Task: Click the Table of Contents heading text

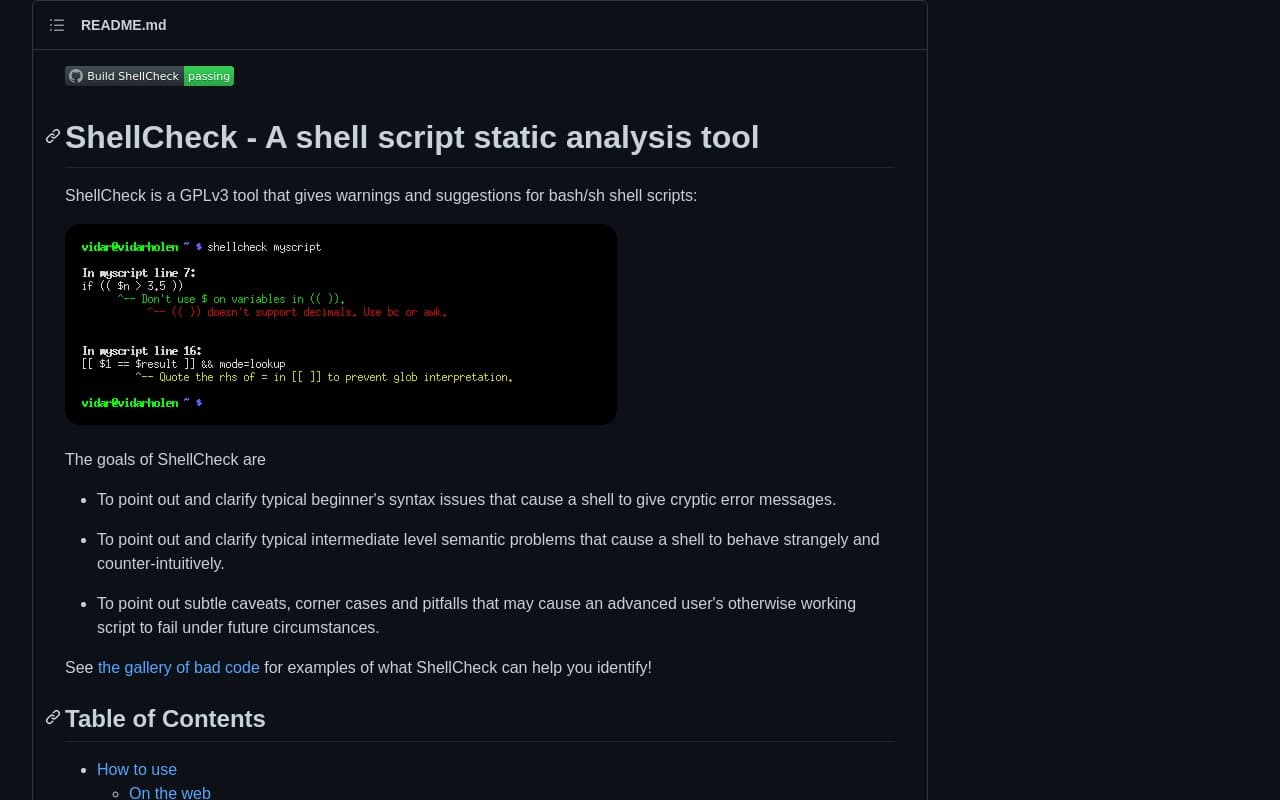Action: pyautogui.click(x=165, y=719)
